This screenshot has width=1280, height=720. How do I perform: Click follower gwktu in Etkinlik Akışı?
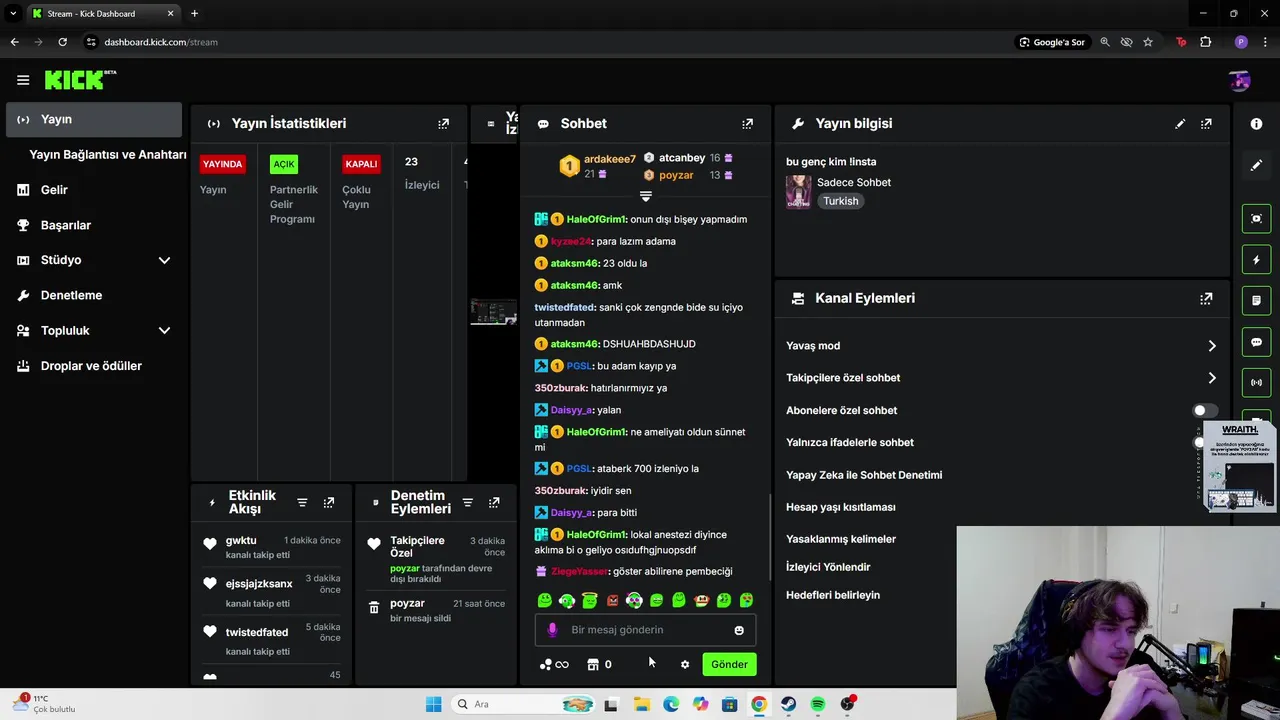coord(241,540)
